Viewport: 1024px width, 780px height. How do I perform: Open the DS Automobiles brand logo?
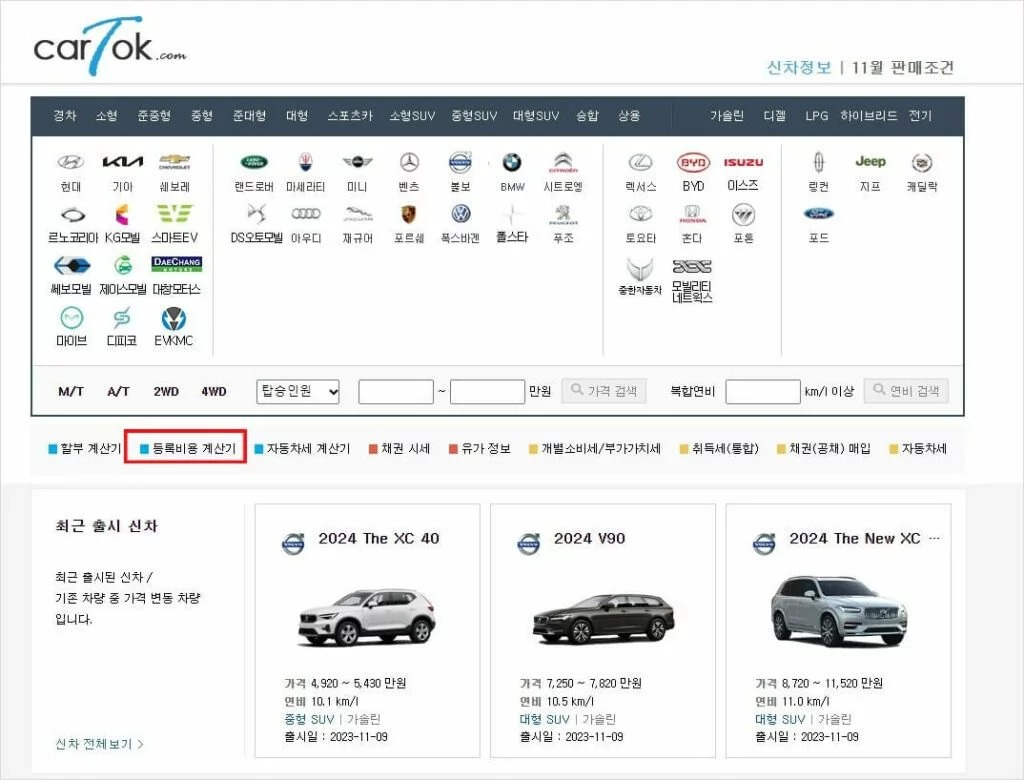click(256, 214)
